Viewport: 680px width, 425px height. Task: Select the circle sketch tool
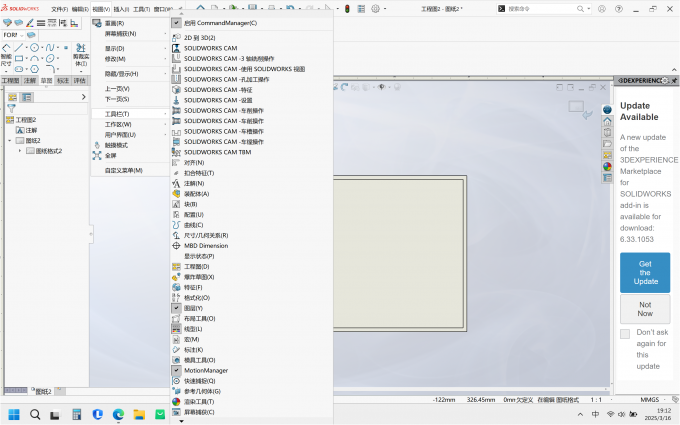click(x=34, y=47)
